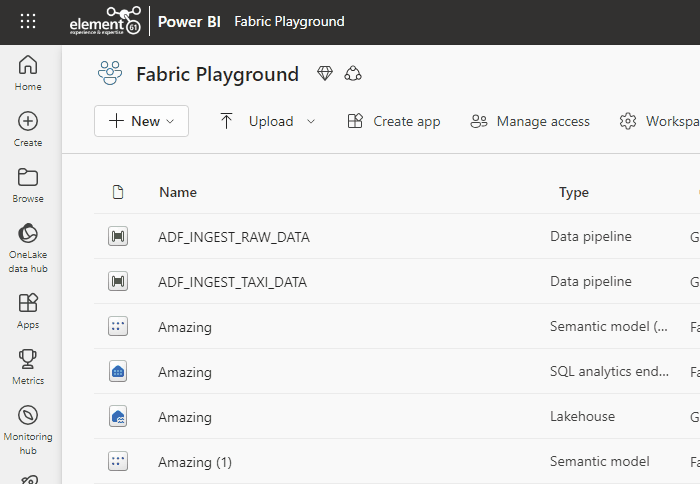Open the Amazing (1) semantic model

[x=195, y=462]
